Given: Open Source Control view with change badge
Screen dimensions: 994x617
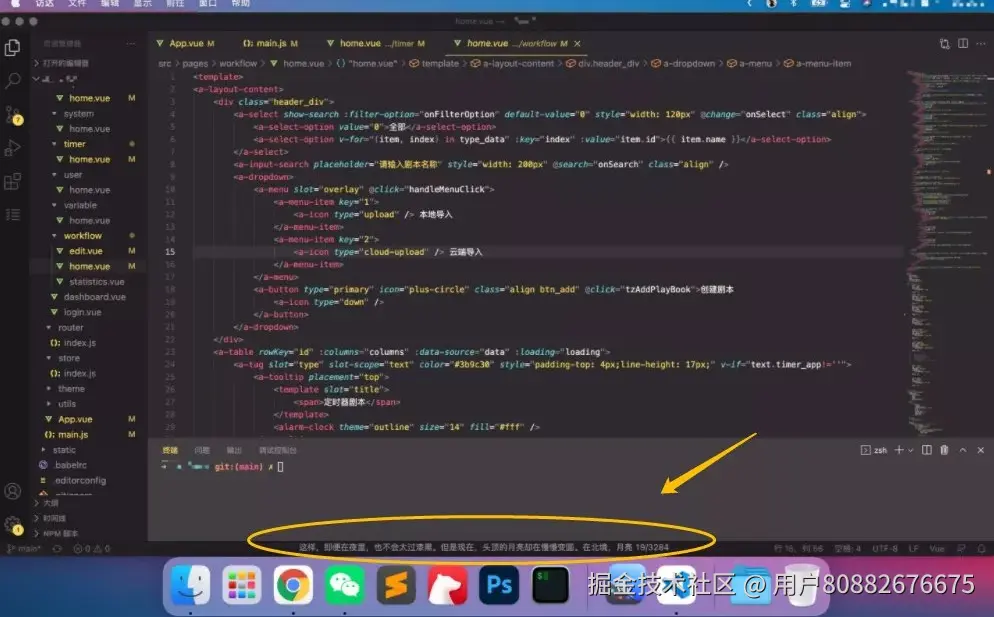Looking at the screenshot, I should click(x=13, y=115).
